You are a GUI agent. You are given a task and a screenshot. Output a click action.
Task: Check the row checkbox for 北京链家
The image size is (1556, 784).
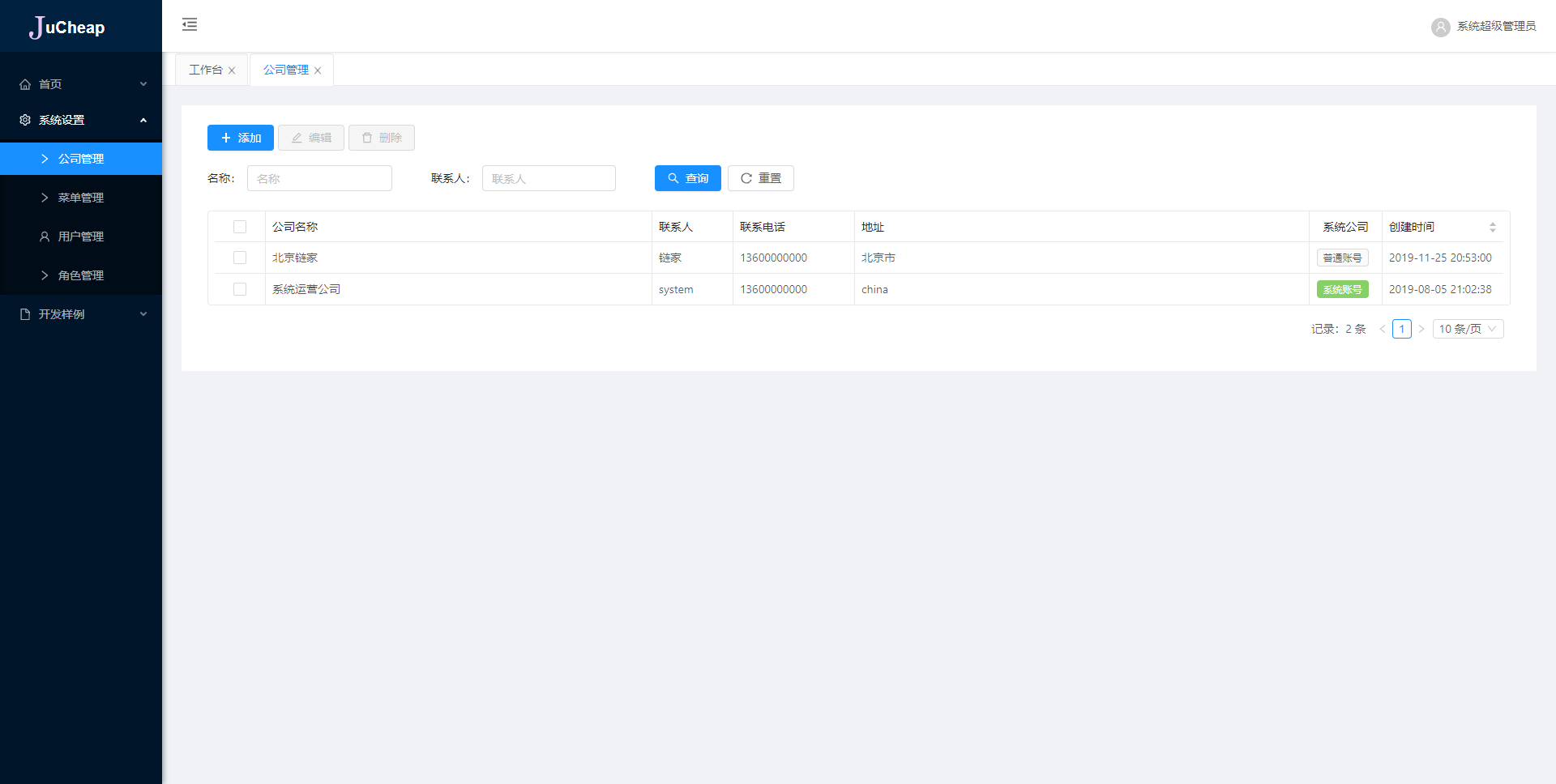point(240,258)
